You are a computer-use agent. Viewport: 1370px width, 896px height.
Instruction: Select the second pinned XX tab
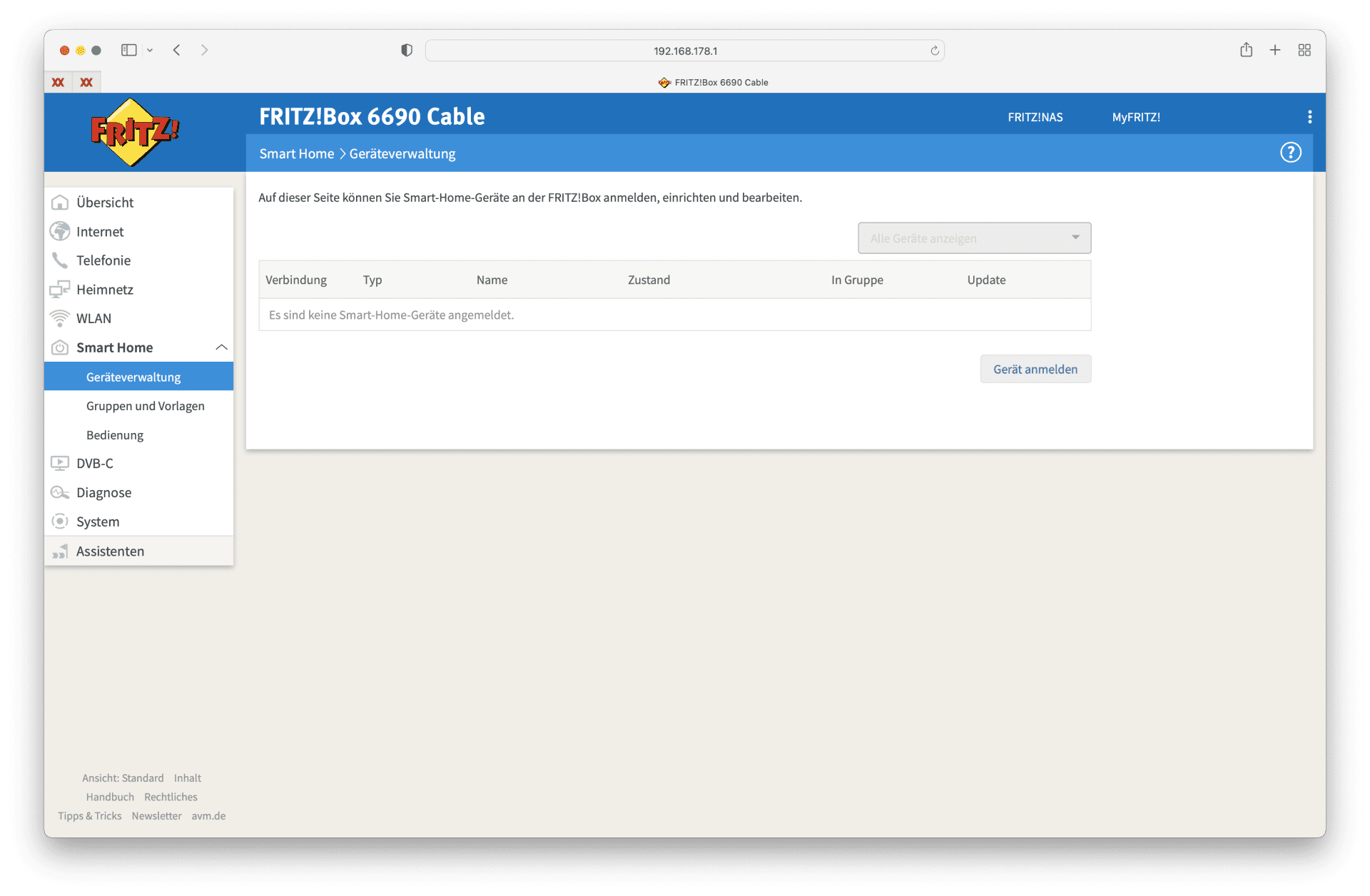[86, 82]
